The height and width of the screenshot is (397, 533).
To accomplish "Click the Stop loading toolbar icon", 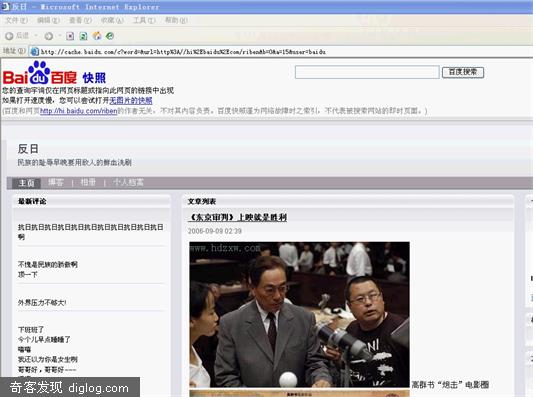I will click(x=70, y=36).
